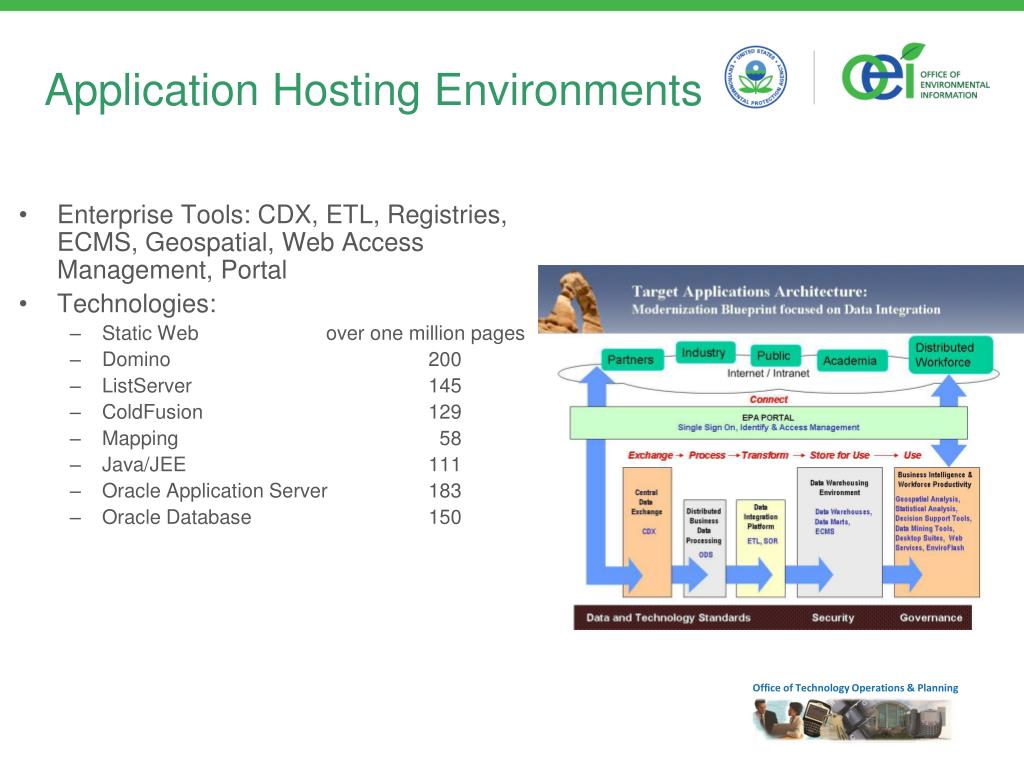Click the red 'Connect' label
Screen dimensions: 1024x768
769,399
